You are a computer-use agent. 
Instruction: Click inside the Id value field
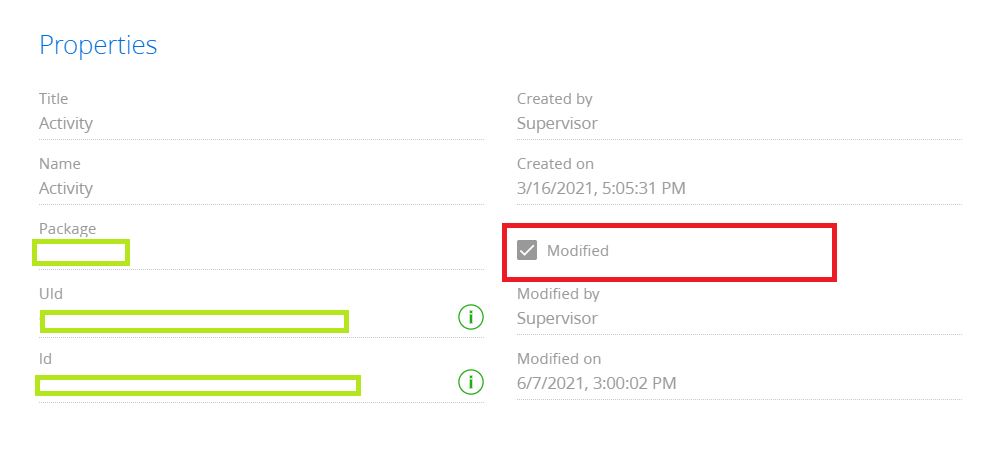[198, 385]
